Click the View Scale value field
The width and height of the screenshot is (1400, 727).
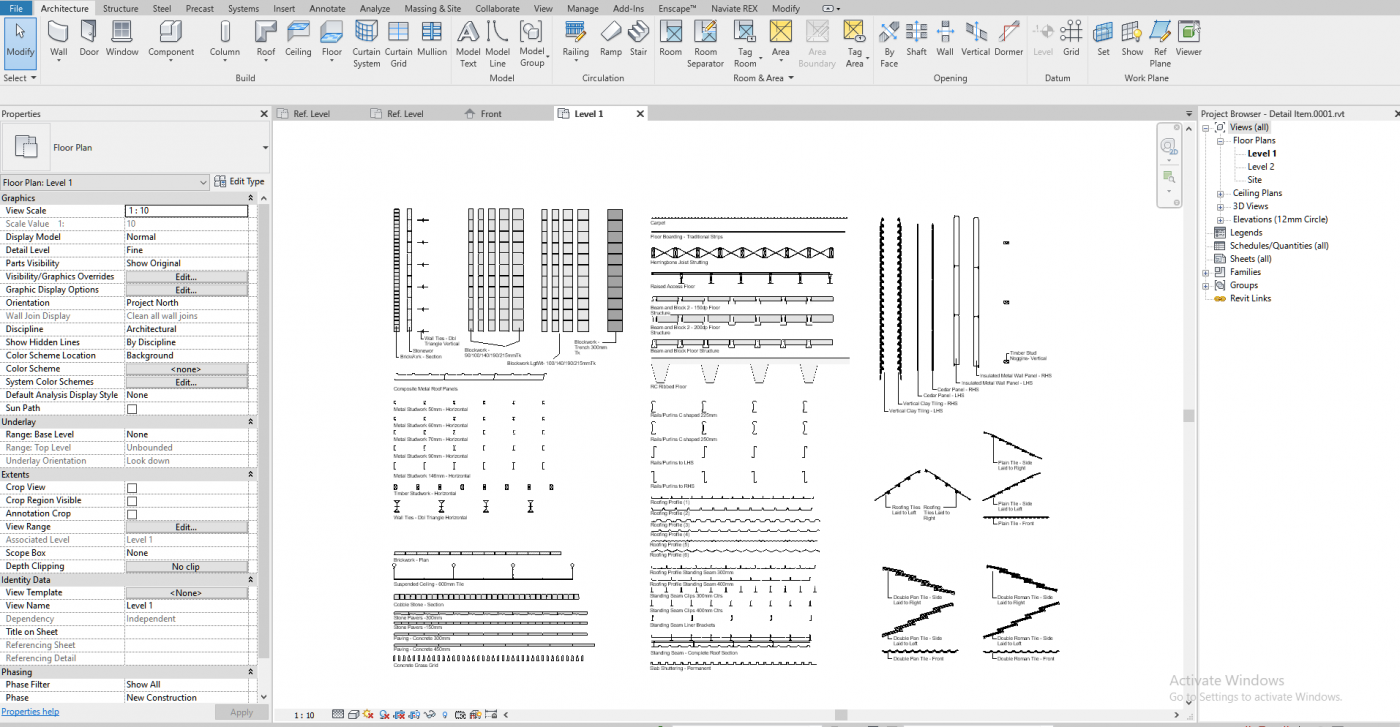(186, 211)
